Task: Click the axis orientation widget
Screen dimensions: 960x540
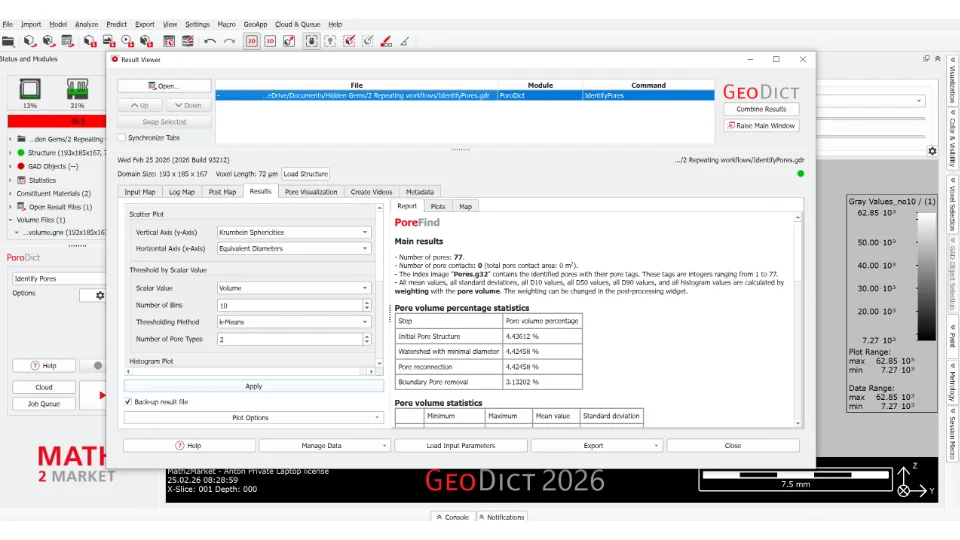Action: (913, 481)
